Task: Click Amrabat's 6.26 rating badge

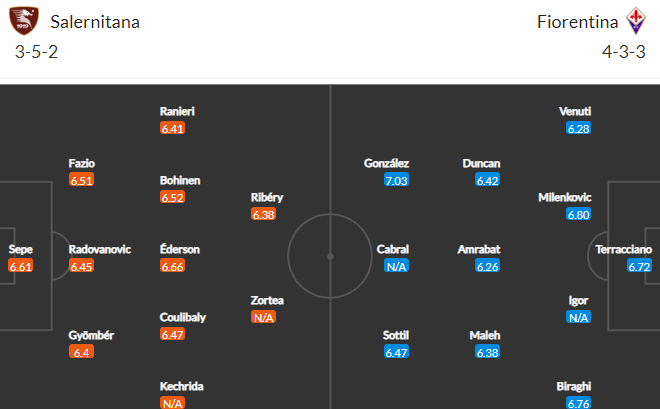Action: (487, 266)
